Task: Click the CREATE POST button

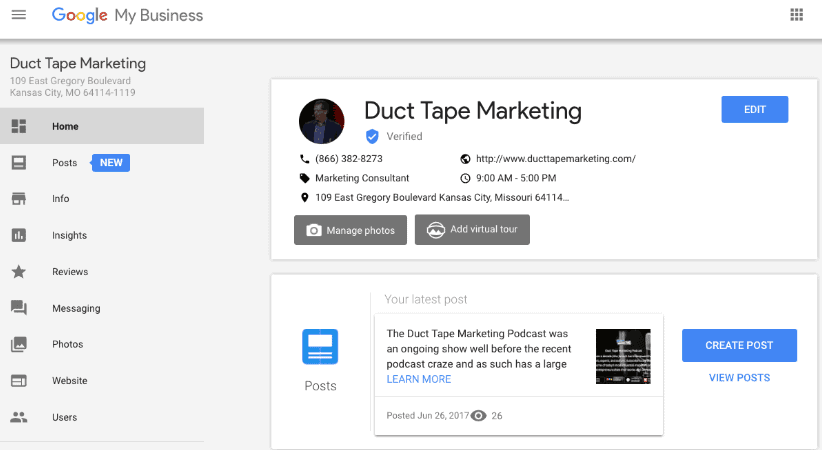Action: click(x=739, y=345)
